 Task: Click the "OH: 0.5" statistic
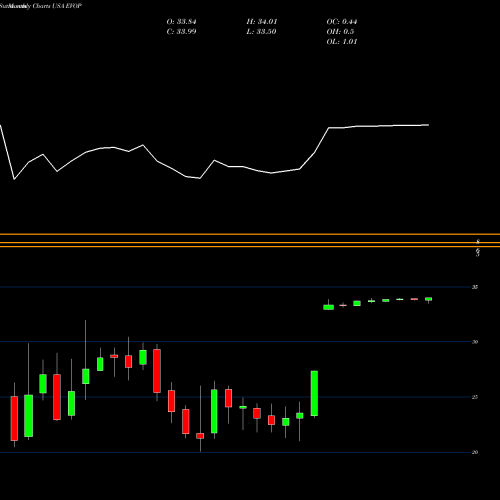pyautogui.click(x=340, y=32)
